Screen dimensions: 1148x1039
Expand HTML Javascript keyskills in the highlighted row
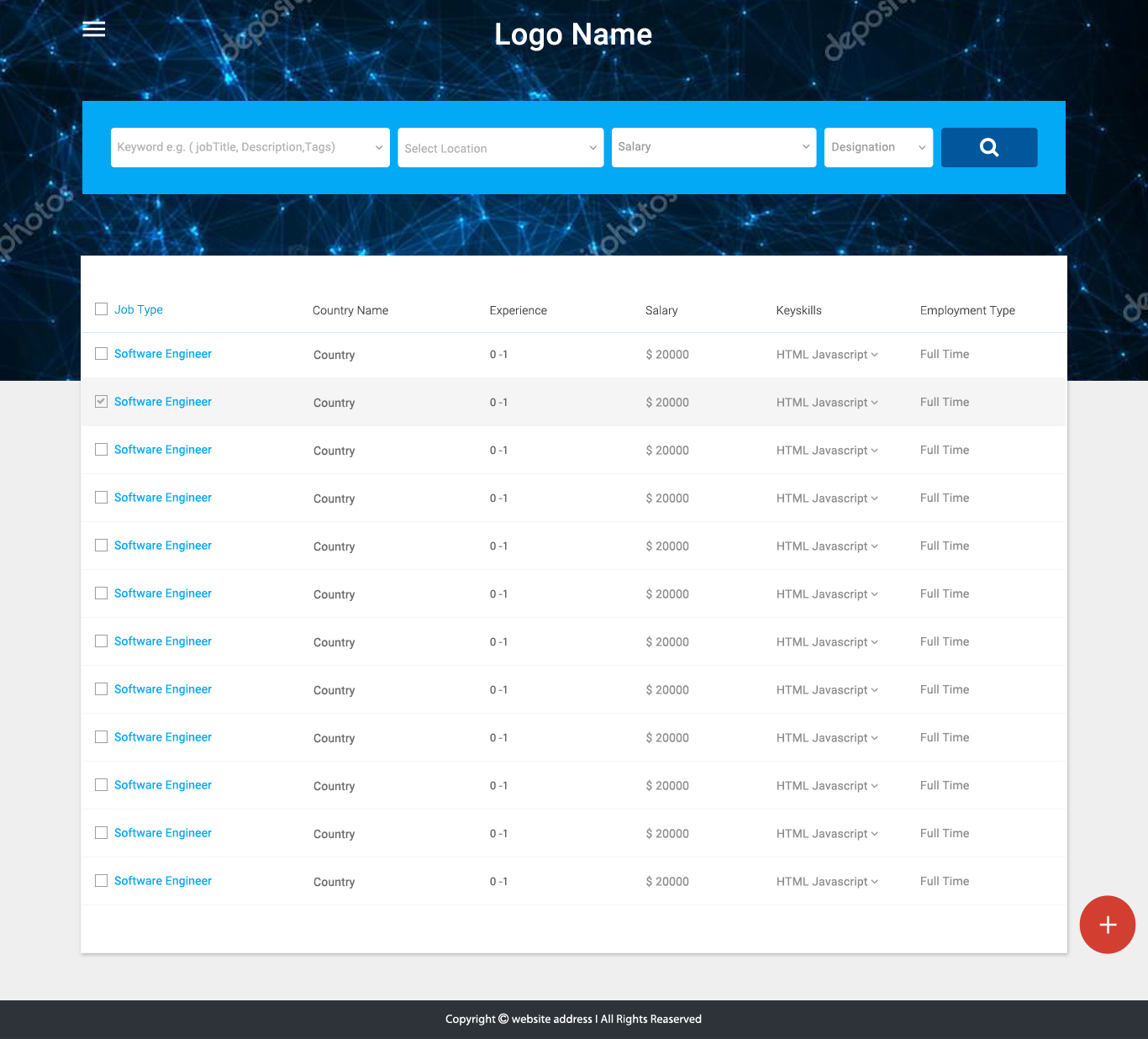coord(828,403)
